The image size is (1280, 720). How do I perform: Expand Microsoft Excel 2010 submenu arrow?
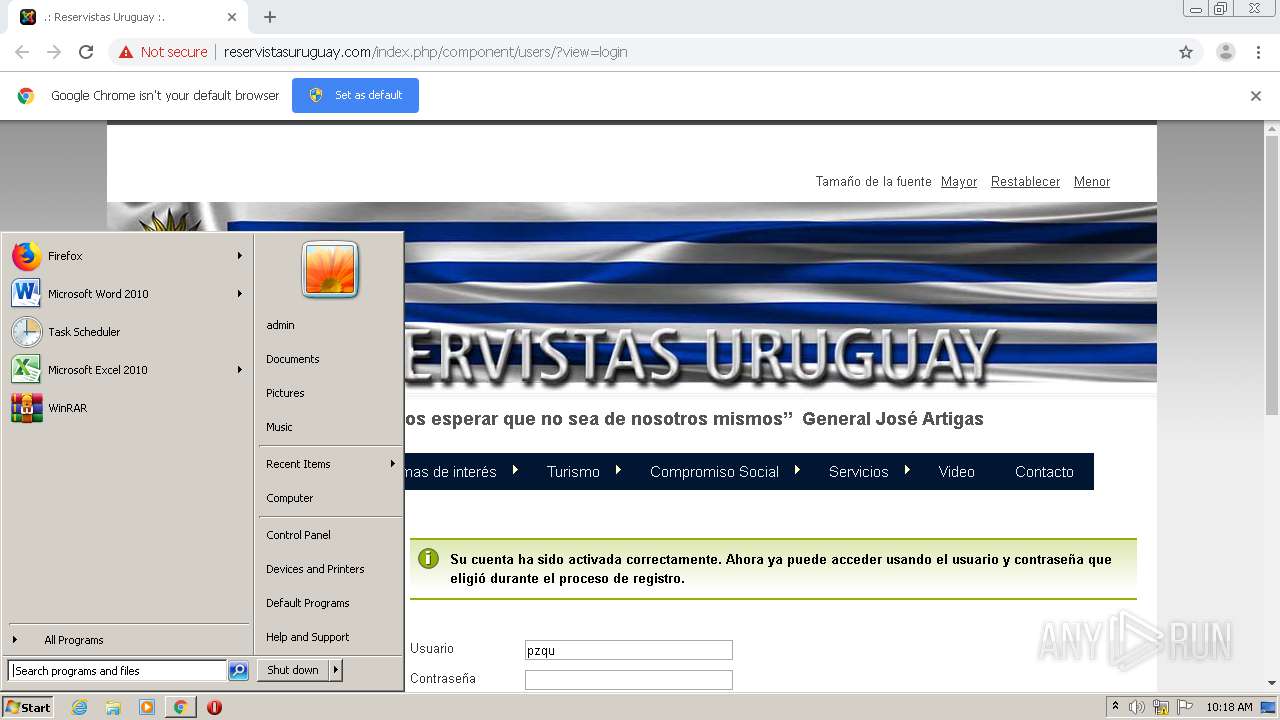tap(240, 370)
